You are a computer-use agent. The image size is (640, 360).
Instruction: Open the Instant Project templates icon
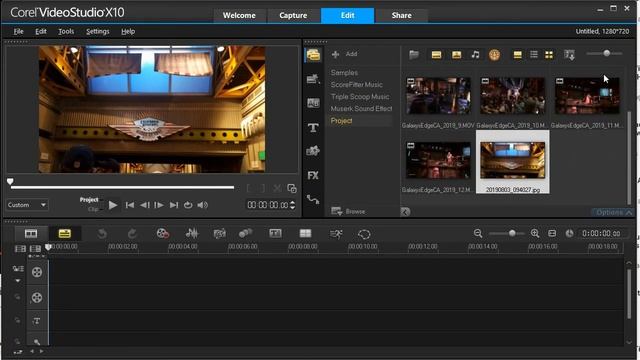[313, 79]
